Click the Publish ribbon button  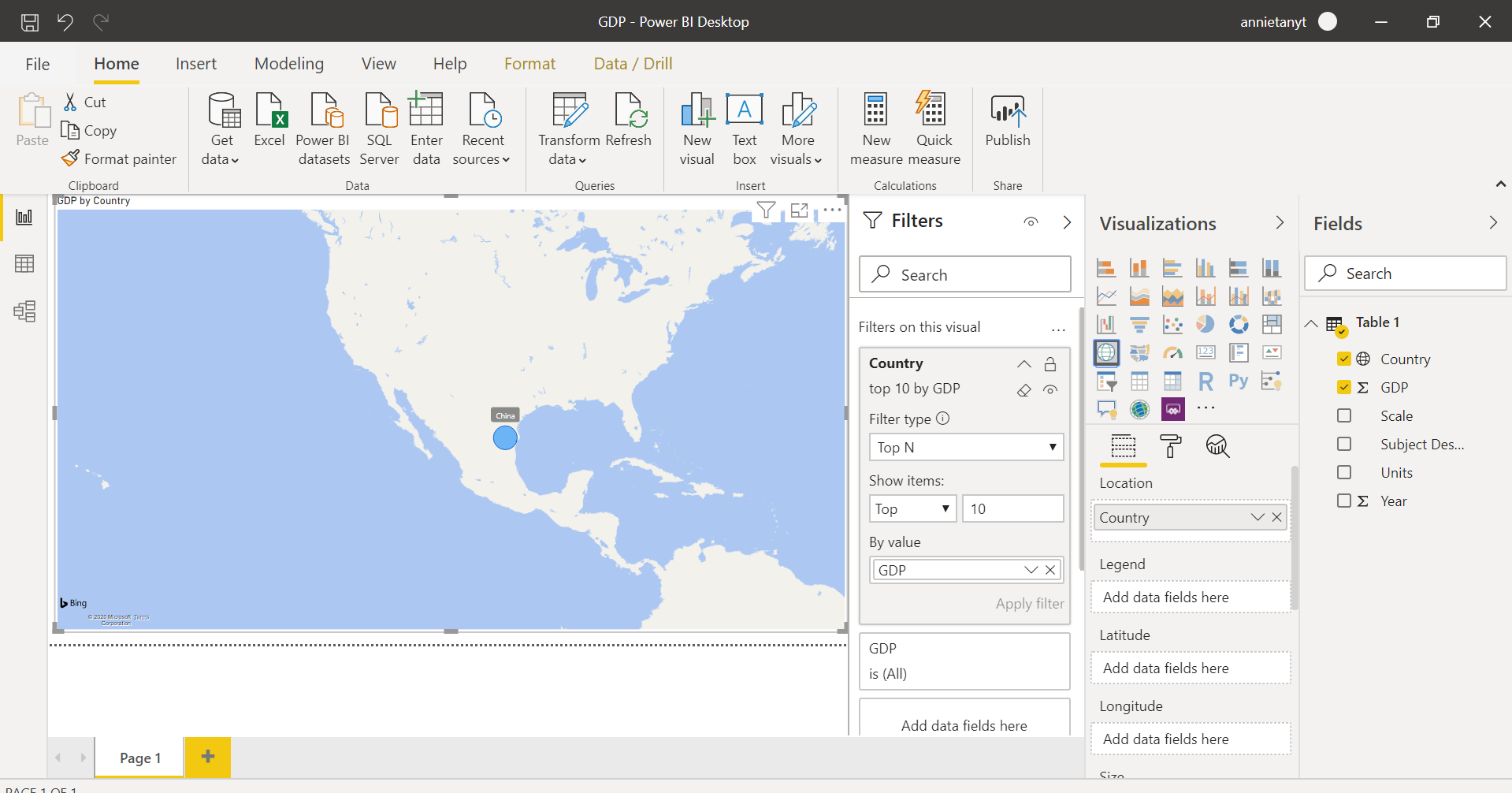(1008, 121)
